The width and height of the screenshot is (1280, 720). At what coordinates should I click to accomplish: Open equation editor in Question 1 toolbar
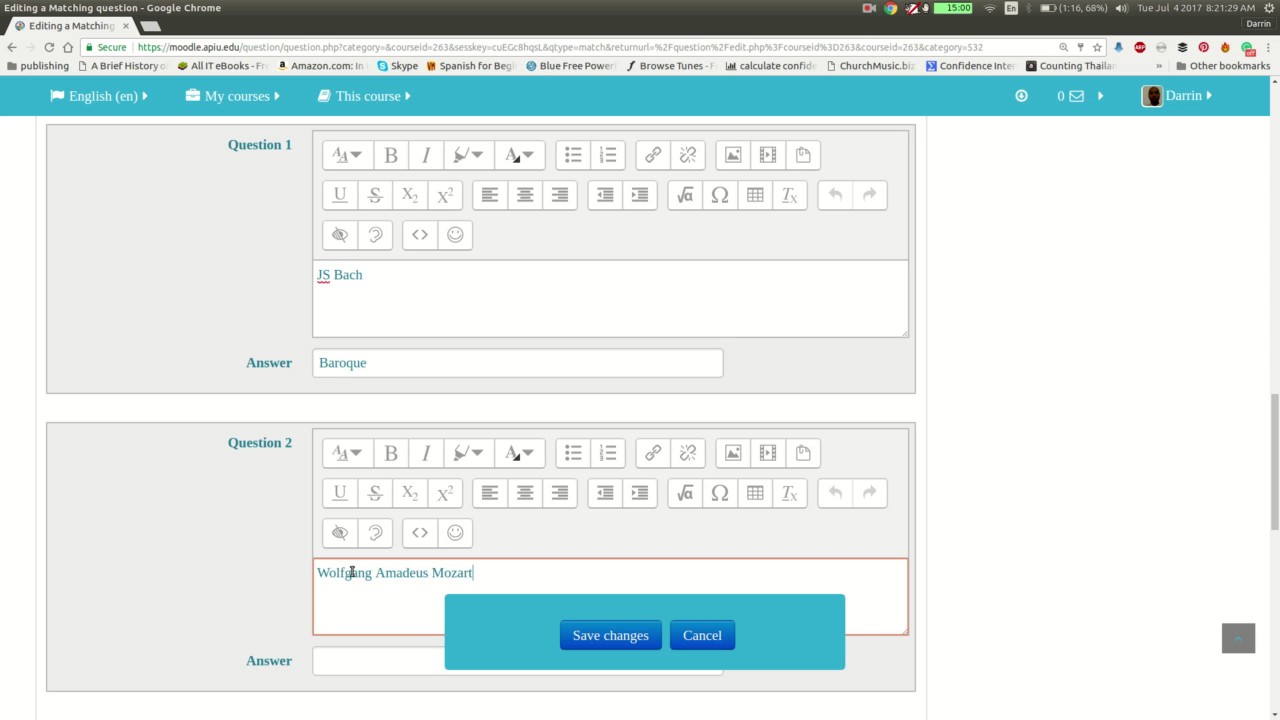[685, 195]
